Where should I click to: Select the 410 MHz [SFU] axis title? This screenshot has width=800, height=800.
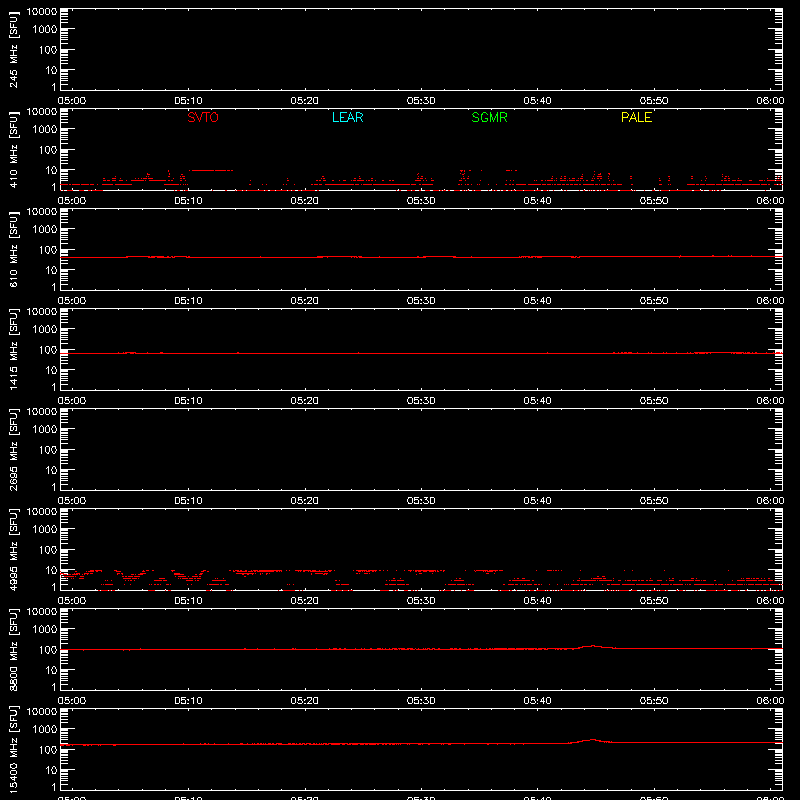pos(13,149)
